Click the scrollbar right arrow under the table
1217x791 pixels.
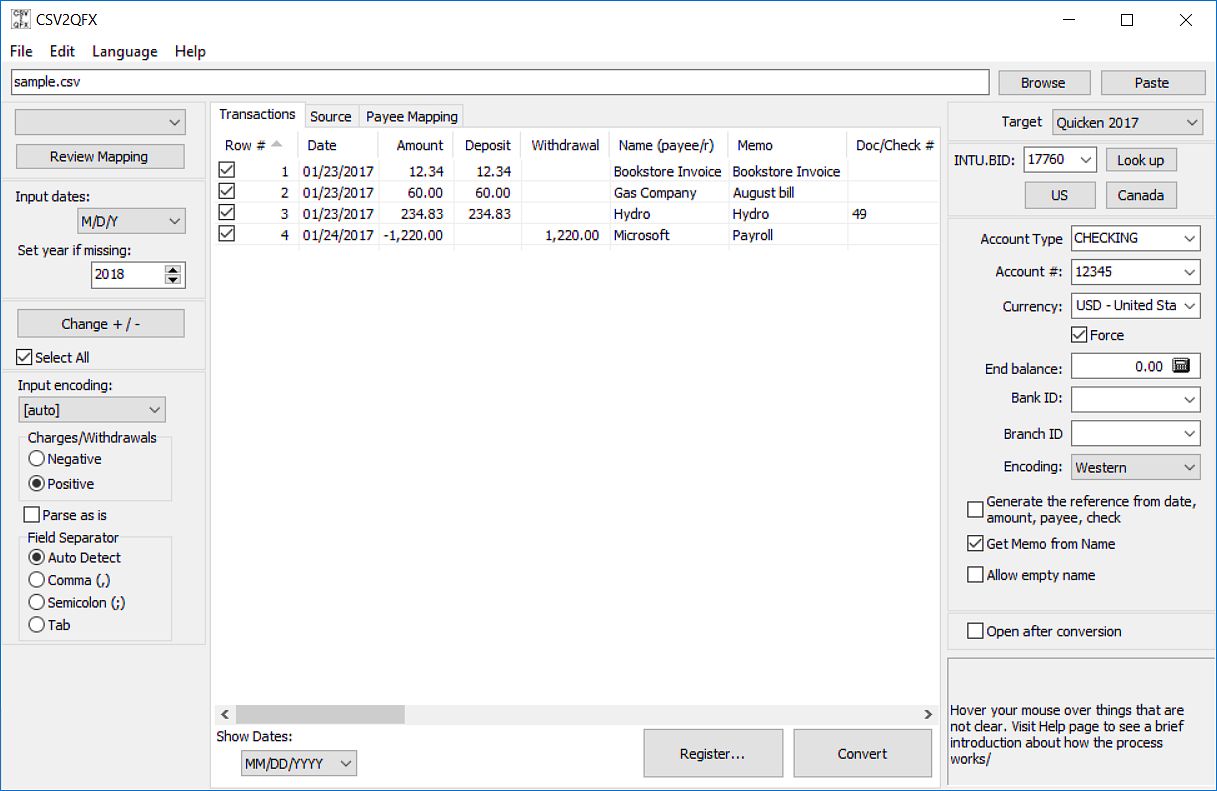(x=928, y=714)
